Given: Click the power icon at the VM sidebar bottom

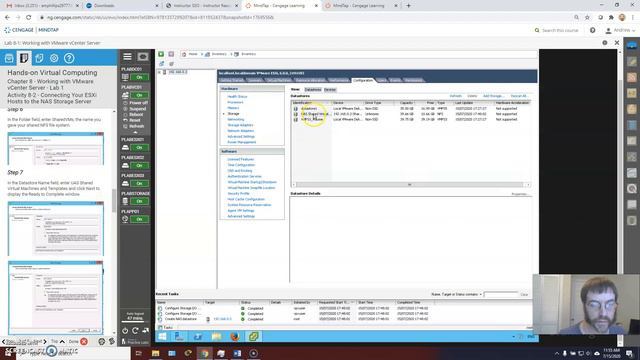Looking at the screenshot, I should [125, 331].
